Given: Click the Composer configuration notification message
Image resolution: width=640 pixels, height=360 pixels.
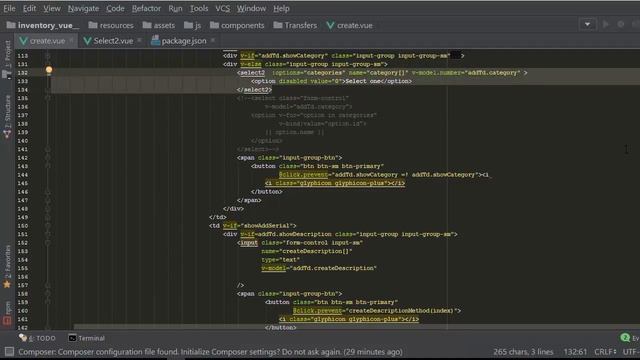Looking at the screenshot, I should click(x=210, y=352).
